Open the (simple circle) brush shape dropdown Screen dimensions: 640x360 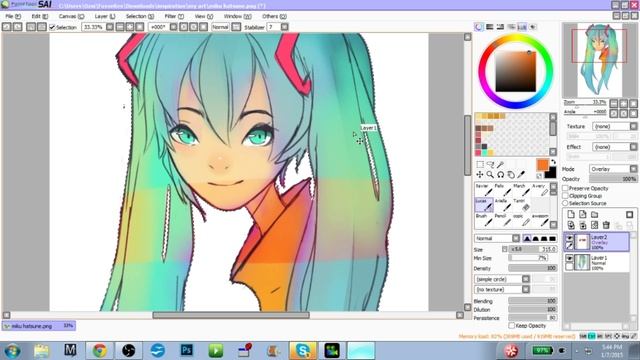(x=502, y=279)
